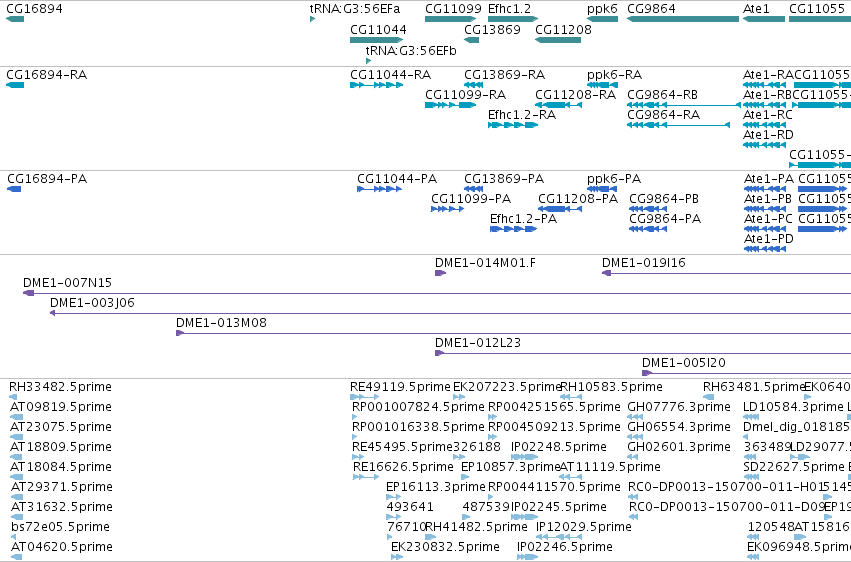The image size is (851, 562).
Task: Click the Ate1-RD transcript
Action: 764,145
